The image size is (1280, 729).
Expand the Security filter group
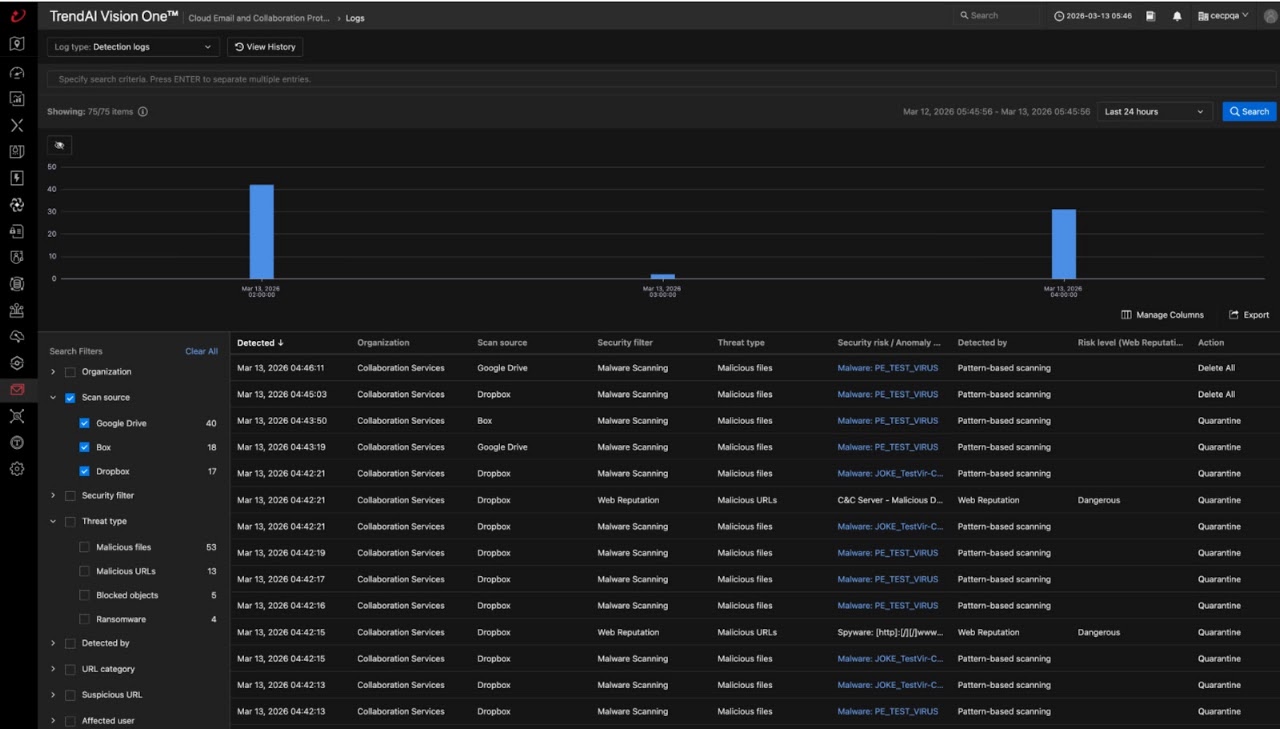point(53,495)
